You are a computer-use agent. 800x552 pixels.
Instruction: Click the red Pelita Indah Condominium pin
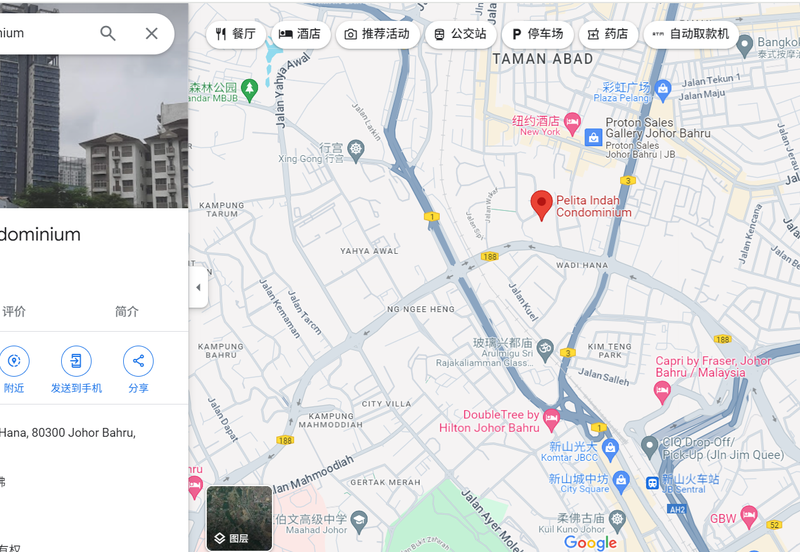pyautogui.click(x=541, y=204)
